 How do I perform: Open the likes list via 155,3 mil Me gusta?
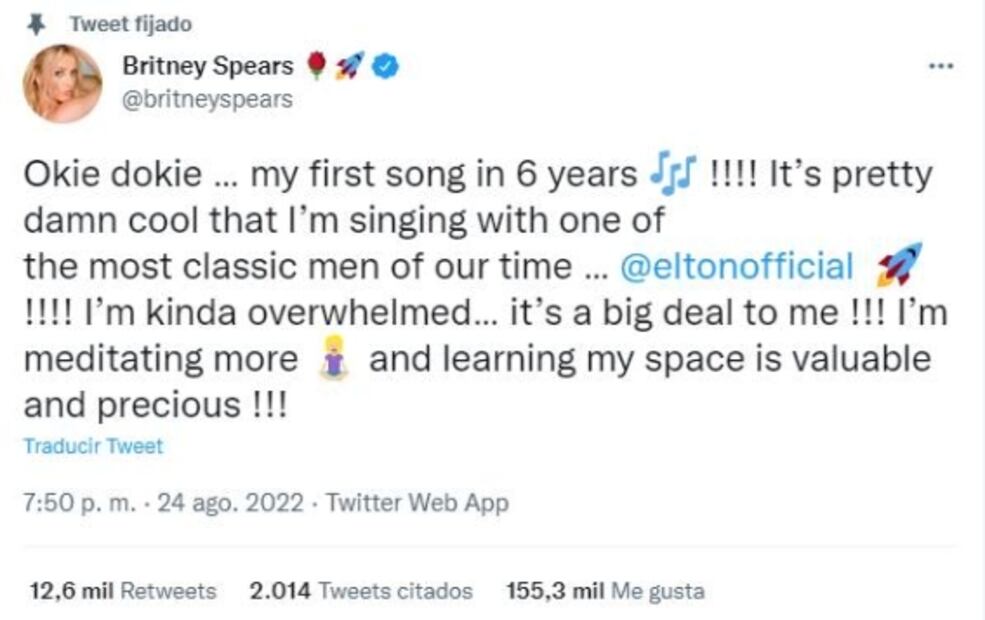pyautogui.click(x=606, y=589)
